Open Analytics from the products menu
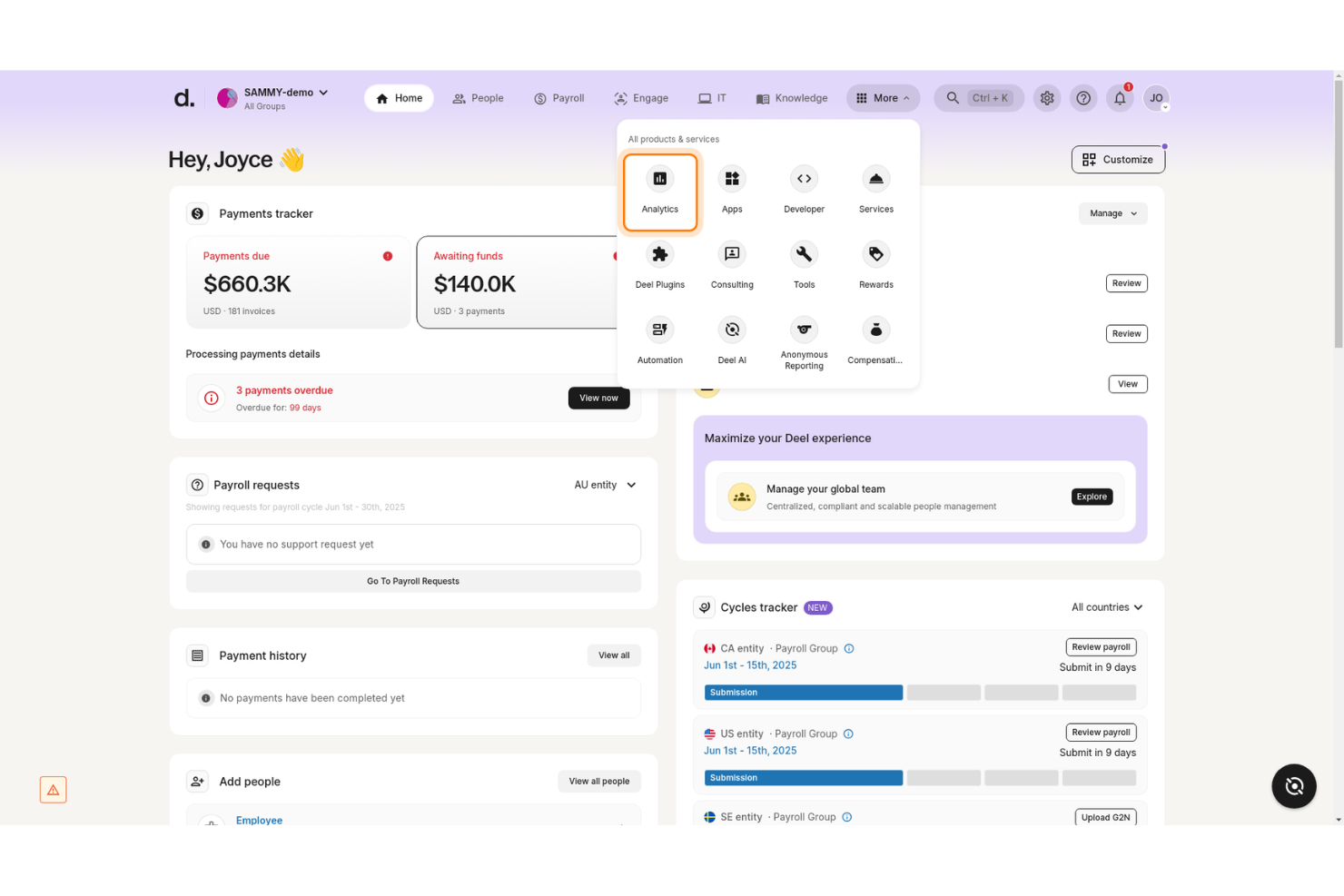The height and width of the screenshot is (896, 1344). coord(660,192)
